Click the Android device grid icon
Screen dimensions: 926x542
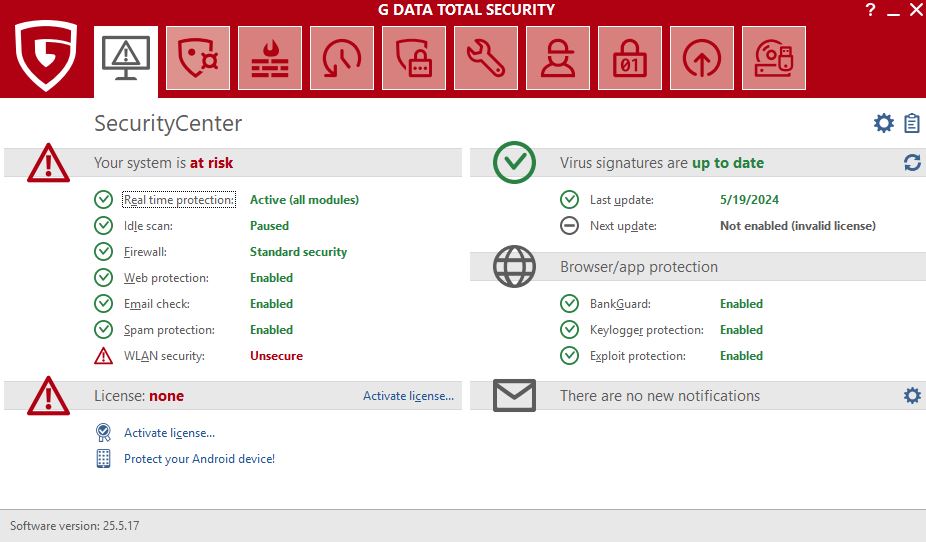[103, 459]
